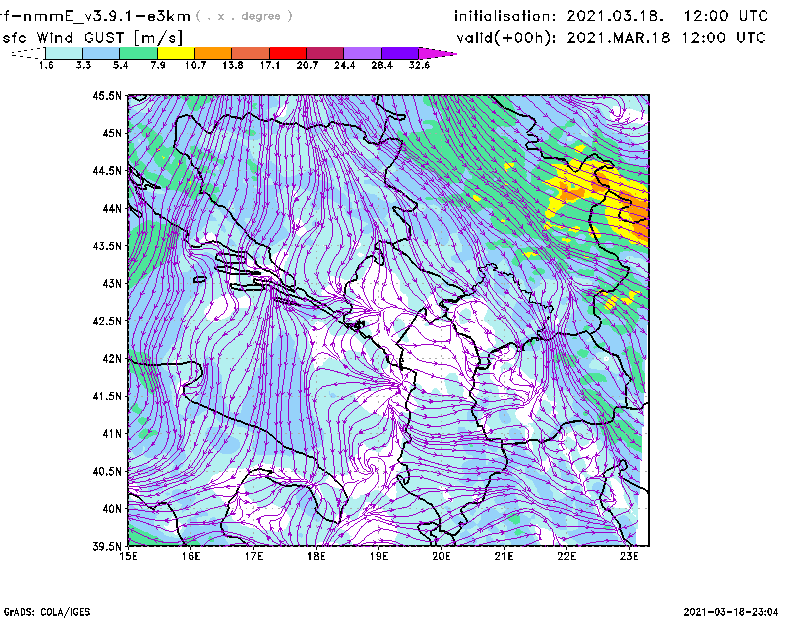Click the legend value 20.7
Viewport: 800px width, 618px height.
[x=307, y=65]
